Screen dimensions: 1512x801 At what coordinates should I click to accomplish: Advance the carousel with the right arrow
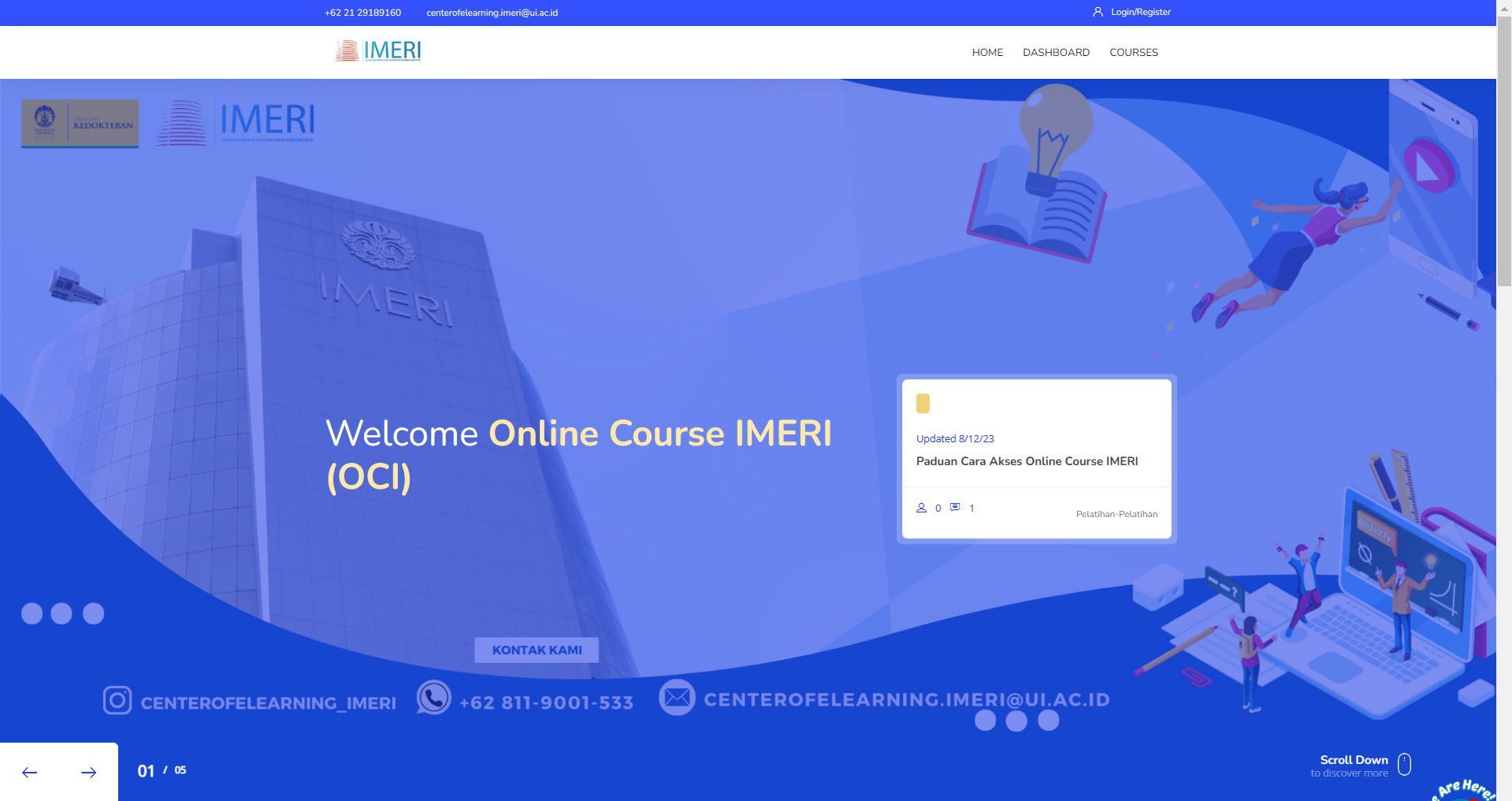(x=88, y=773)
